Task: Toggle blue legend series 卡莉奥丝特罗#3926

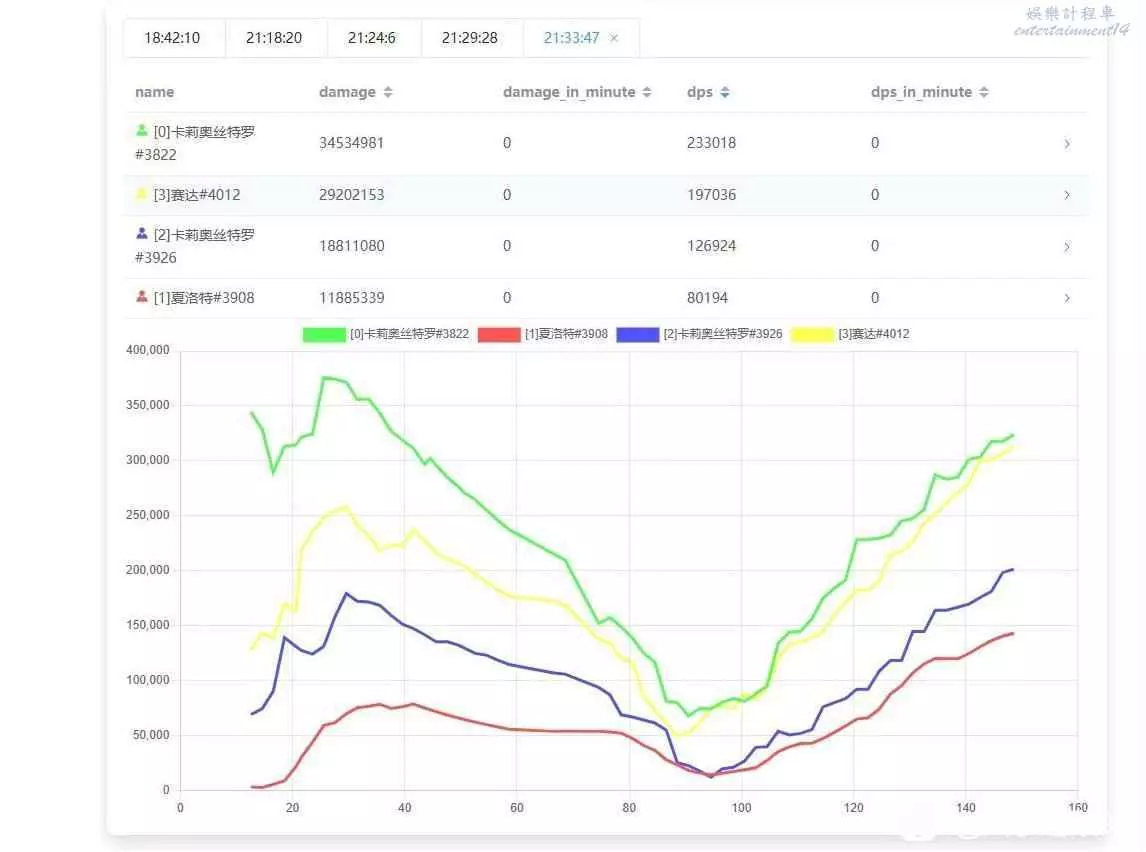Action: click(637, 335)
